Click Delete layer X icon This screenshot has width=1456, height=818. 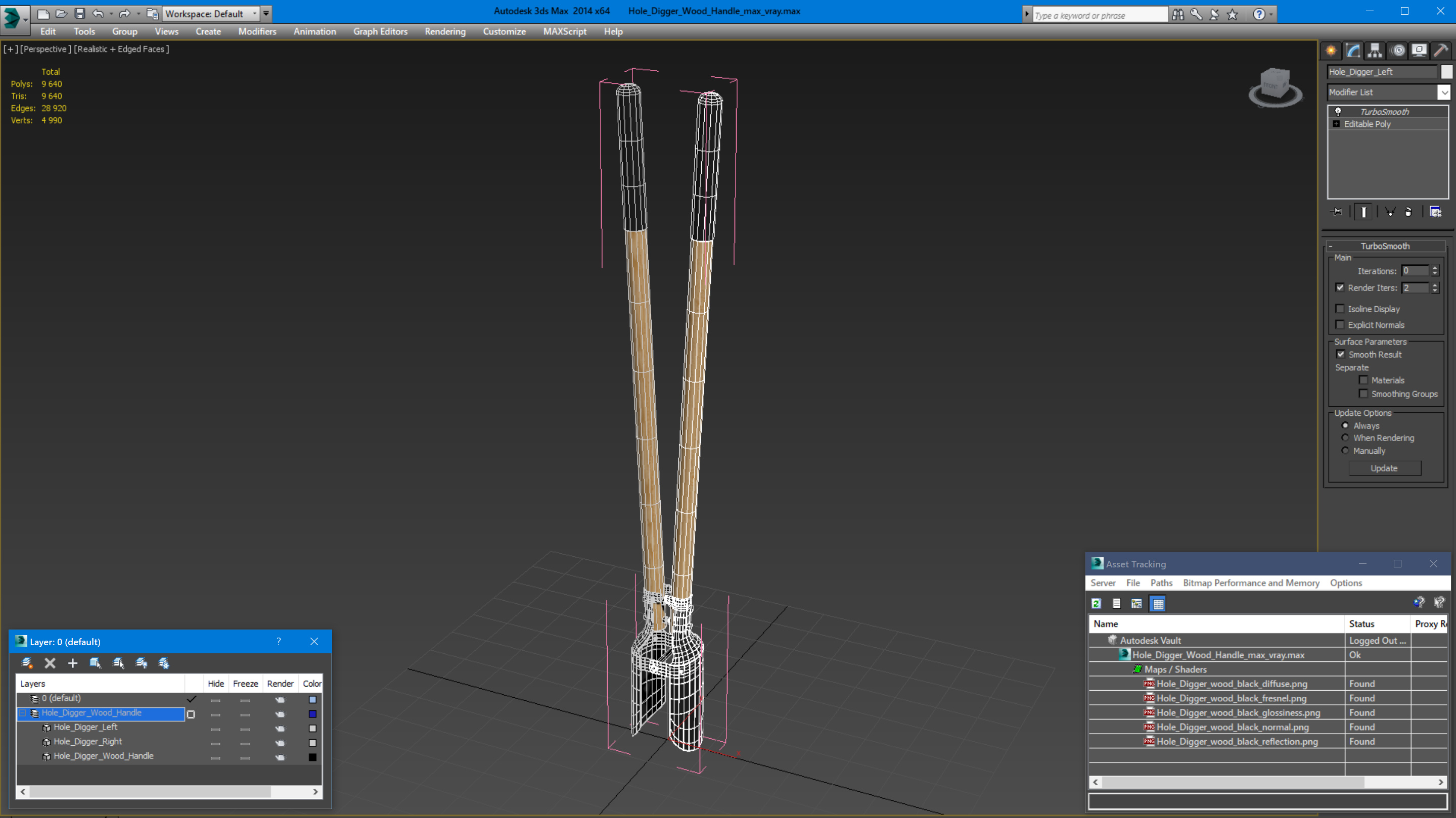tap(50, 663)
